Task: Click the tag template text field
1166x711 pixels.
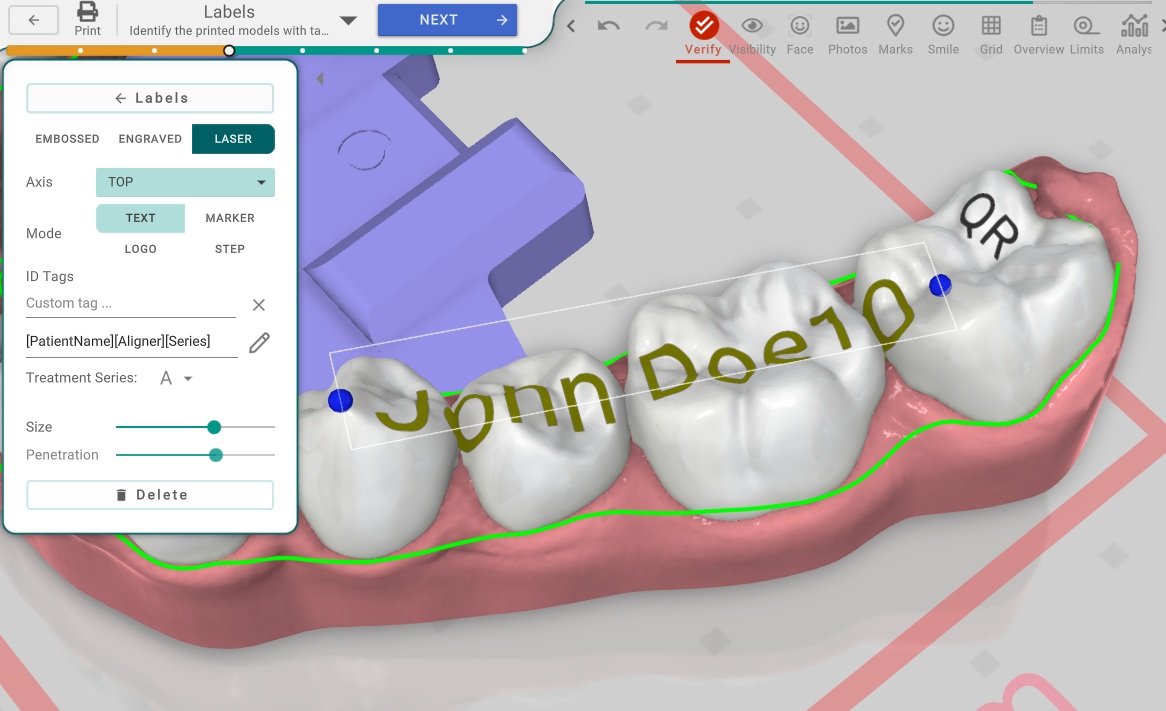Action: point(132,341)
